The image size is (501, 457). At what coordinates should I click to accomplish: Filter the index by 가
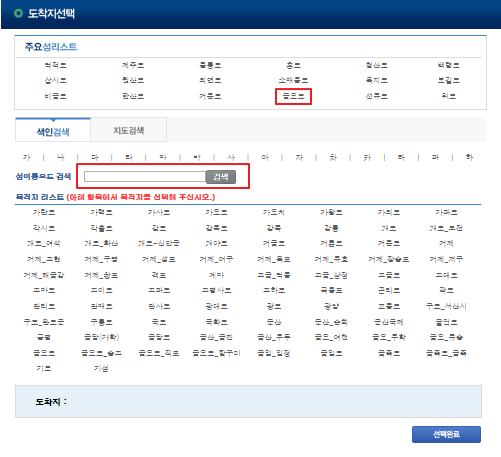[x=27, y=157]
